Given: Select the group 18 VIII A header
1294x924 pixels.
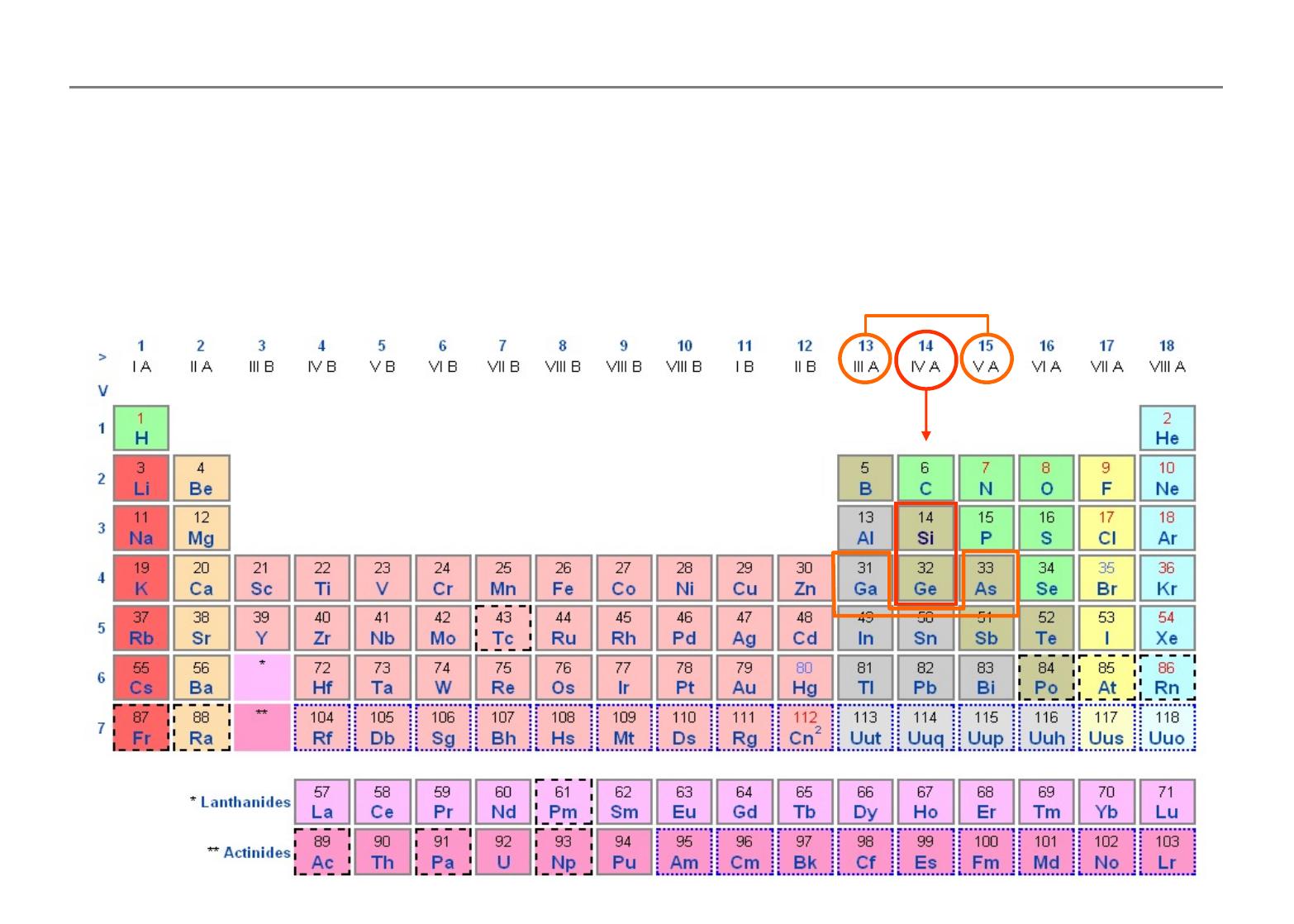Looking at the screenshot, I should click(x=1167, y=357).
